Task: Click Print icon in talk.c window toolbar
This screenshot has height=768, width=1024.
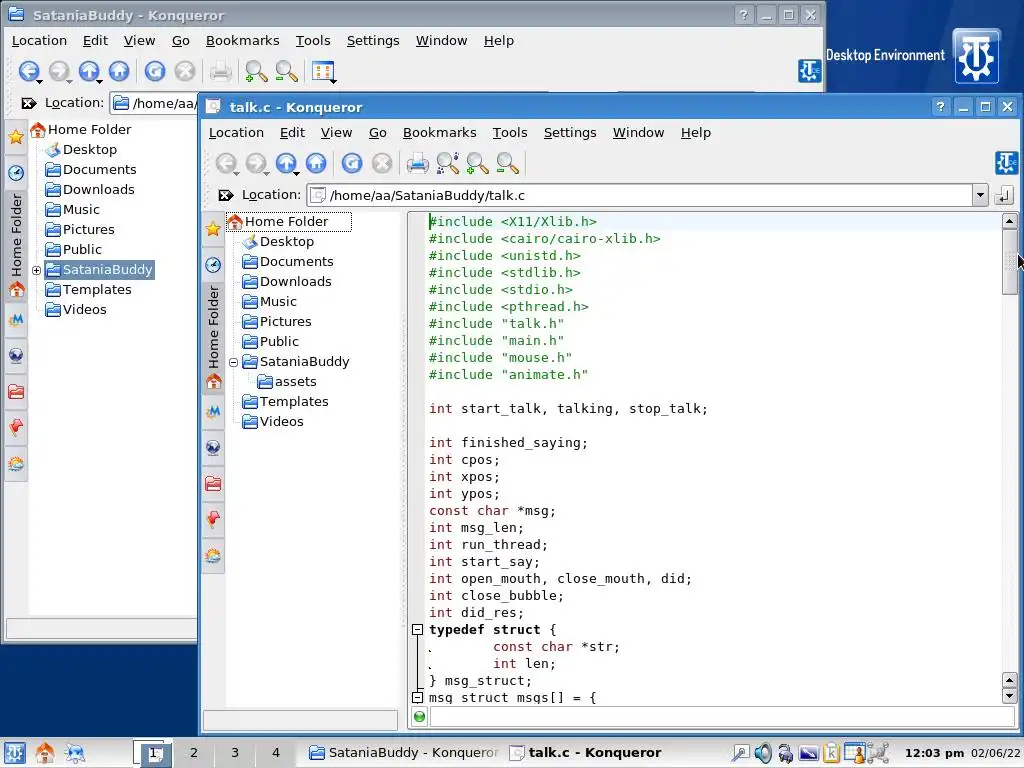Action: pyautogui.click(x=417, y=163)
